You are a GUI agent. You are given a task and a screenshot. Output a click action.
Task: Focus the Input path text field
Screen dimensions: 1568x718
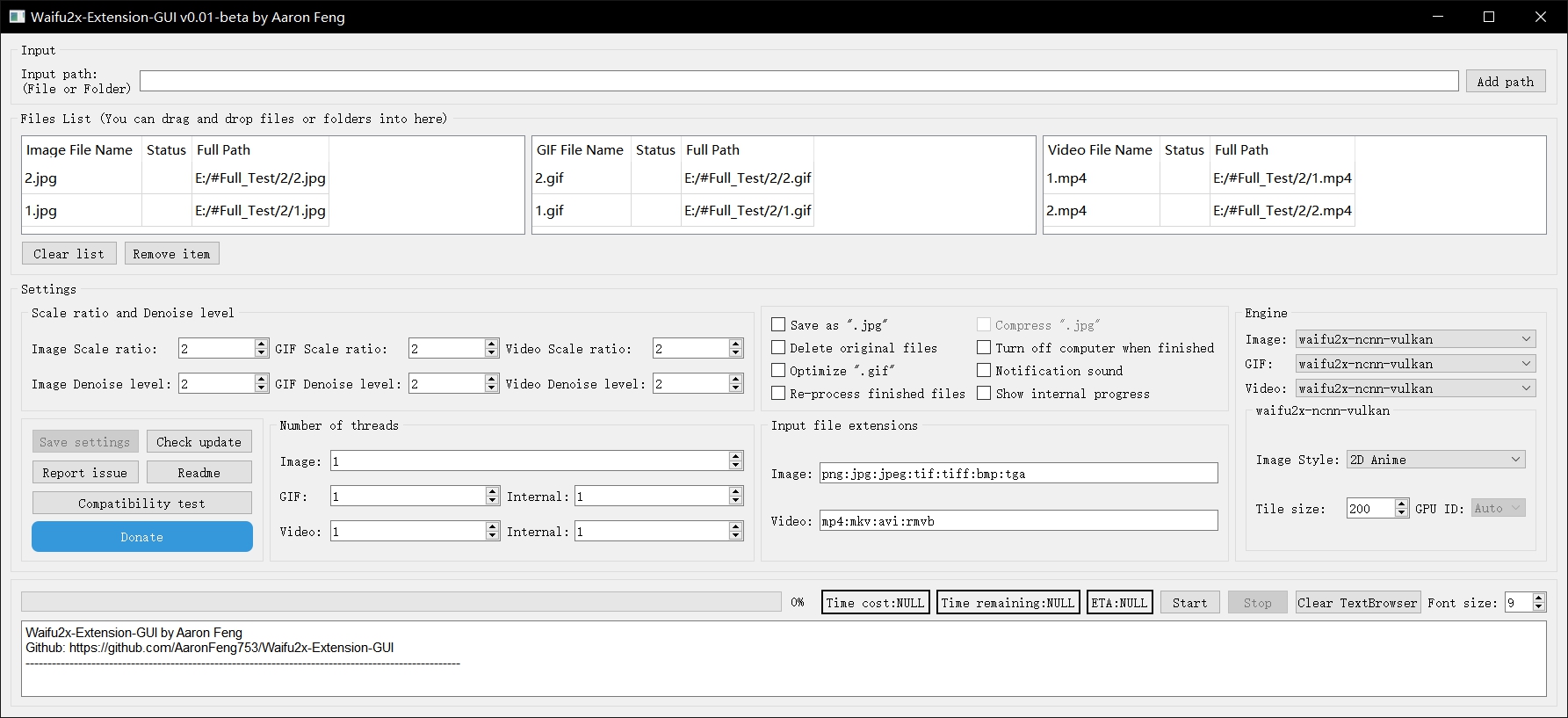(798, 81)
